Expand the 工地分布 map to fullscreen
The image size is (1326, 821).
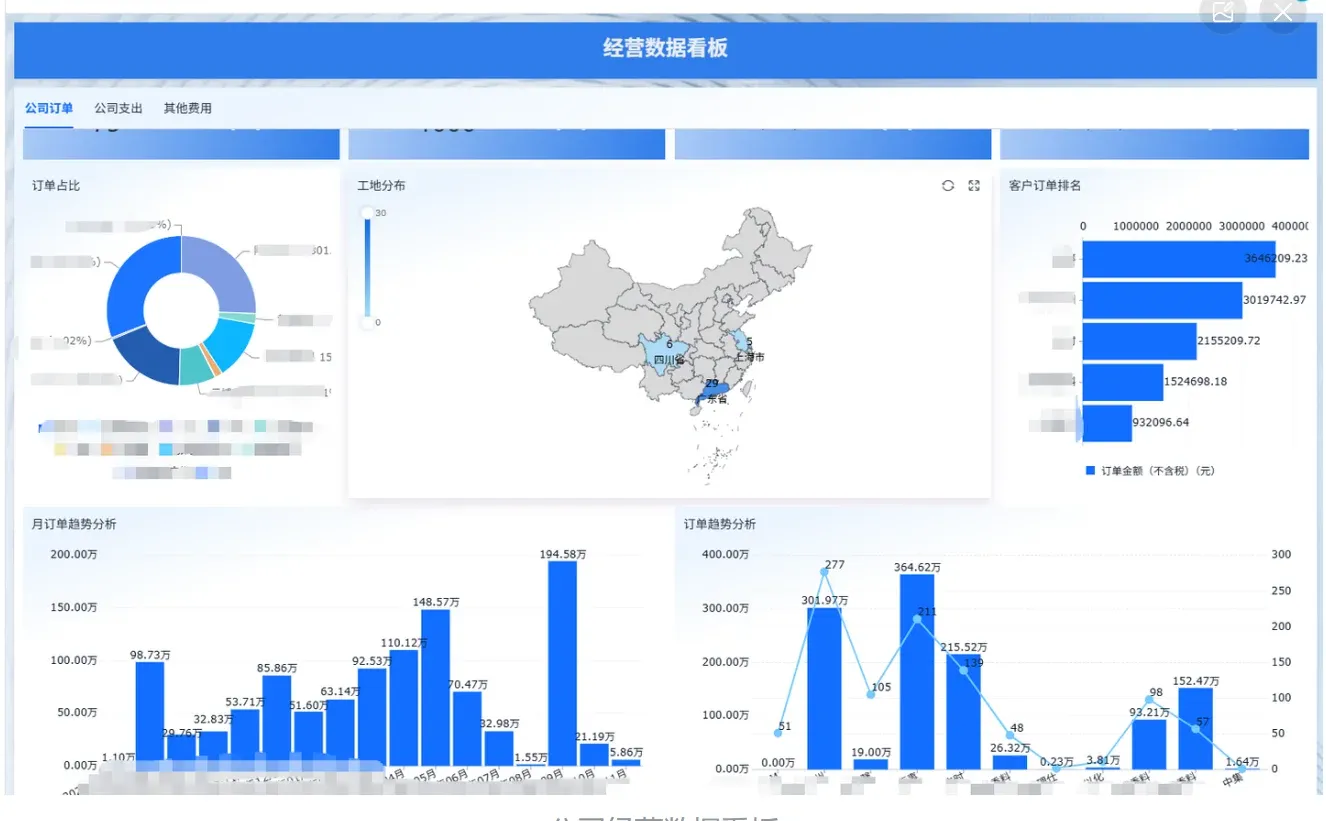point(974,186)
